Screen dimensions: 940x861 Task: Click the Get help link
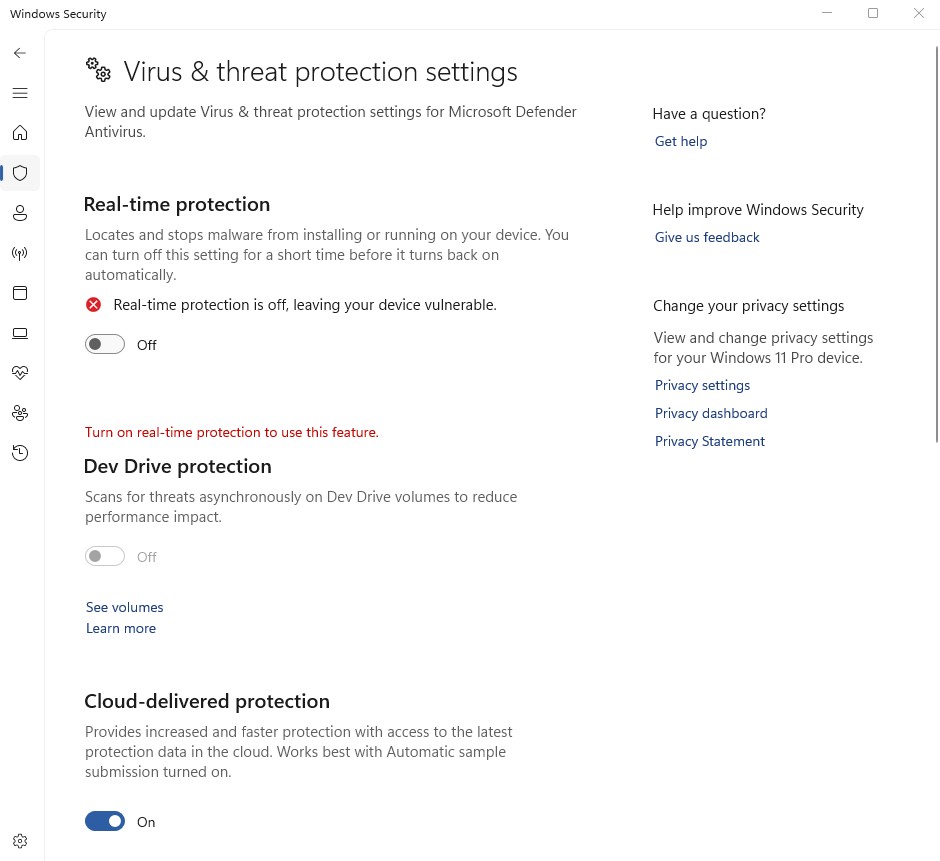pos(680,142)
